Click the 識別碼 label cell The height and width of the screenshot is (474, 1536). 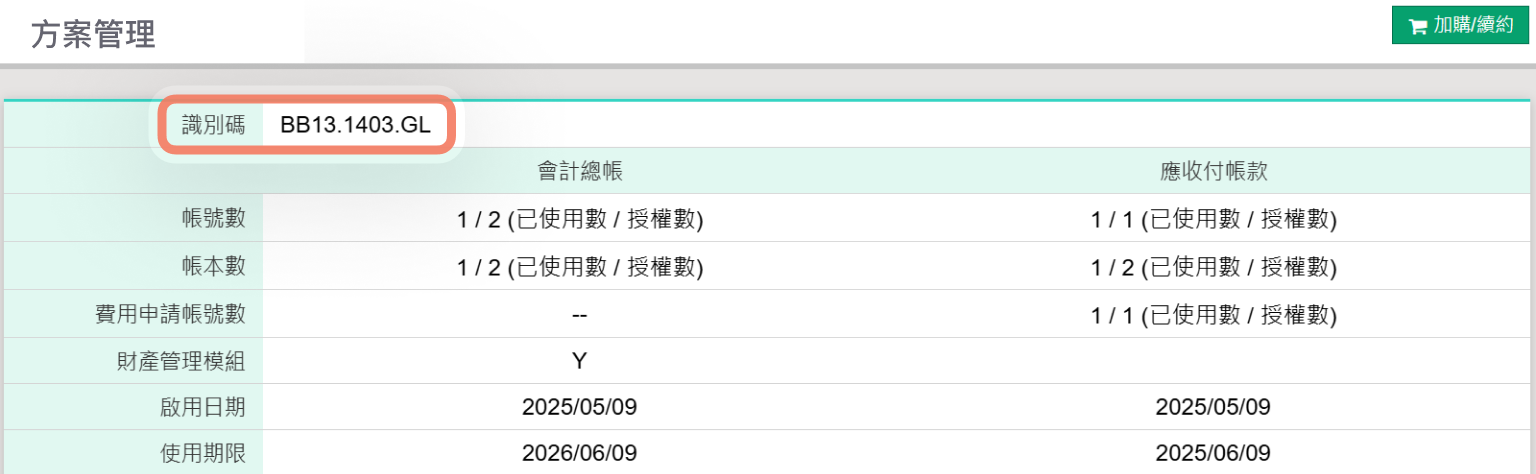[x=213, y=125]
